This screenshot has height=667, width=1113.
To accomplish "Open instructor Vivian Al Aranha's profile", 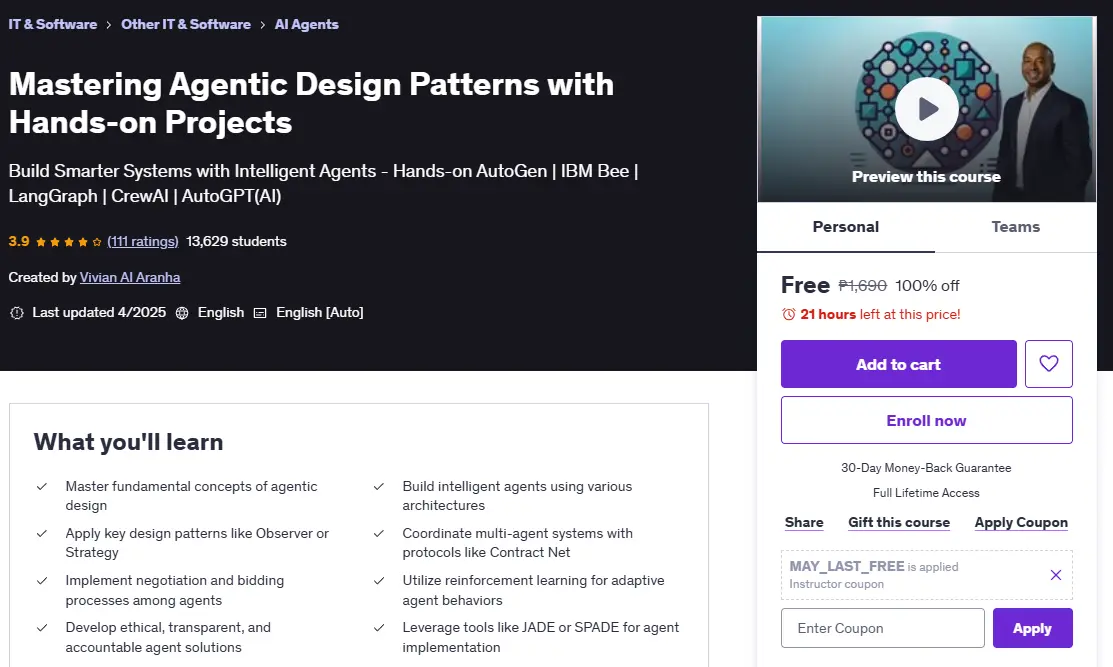I will (x=130, y=277).
